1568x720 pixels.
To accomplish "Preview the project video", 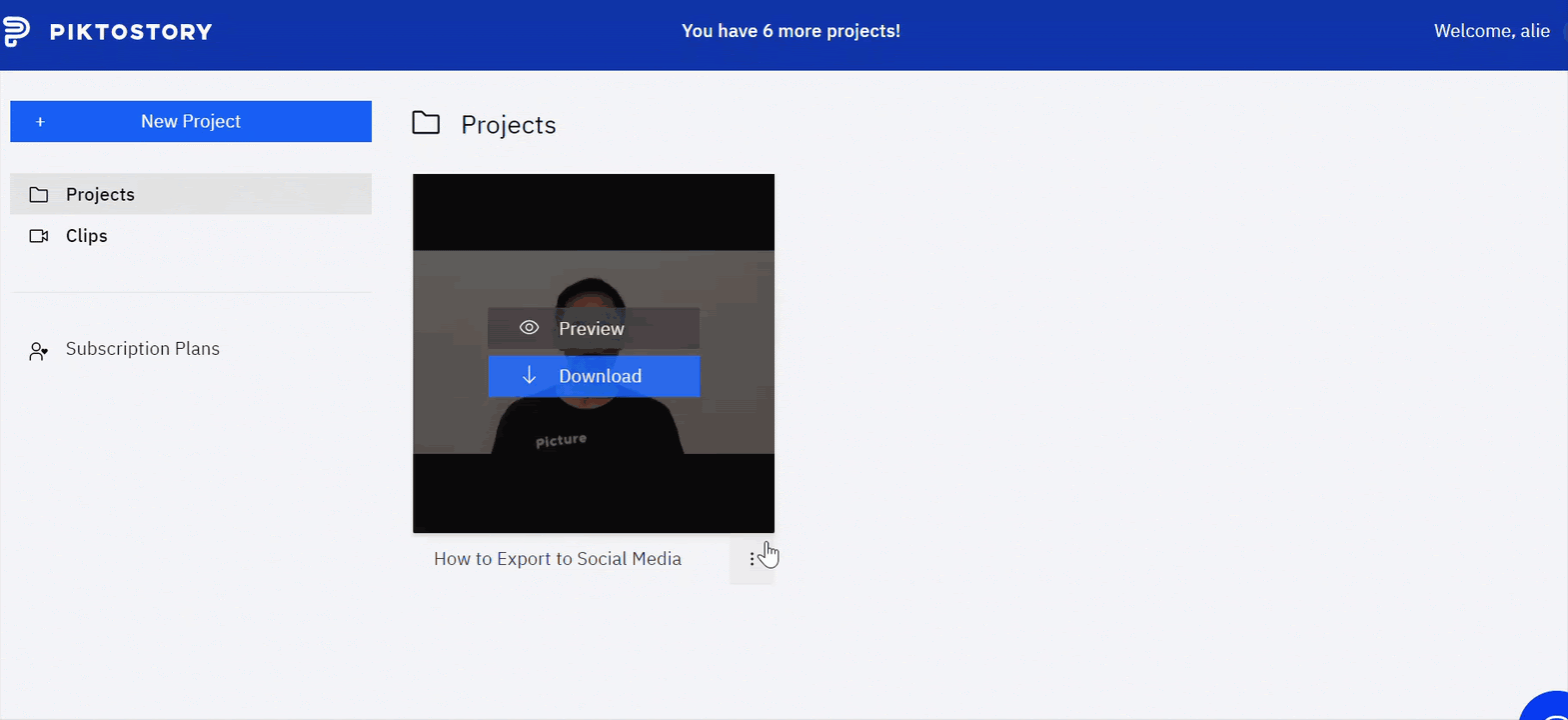I will (x=594, y=328).
